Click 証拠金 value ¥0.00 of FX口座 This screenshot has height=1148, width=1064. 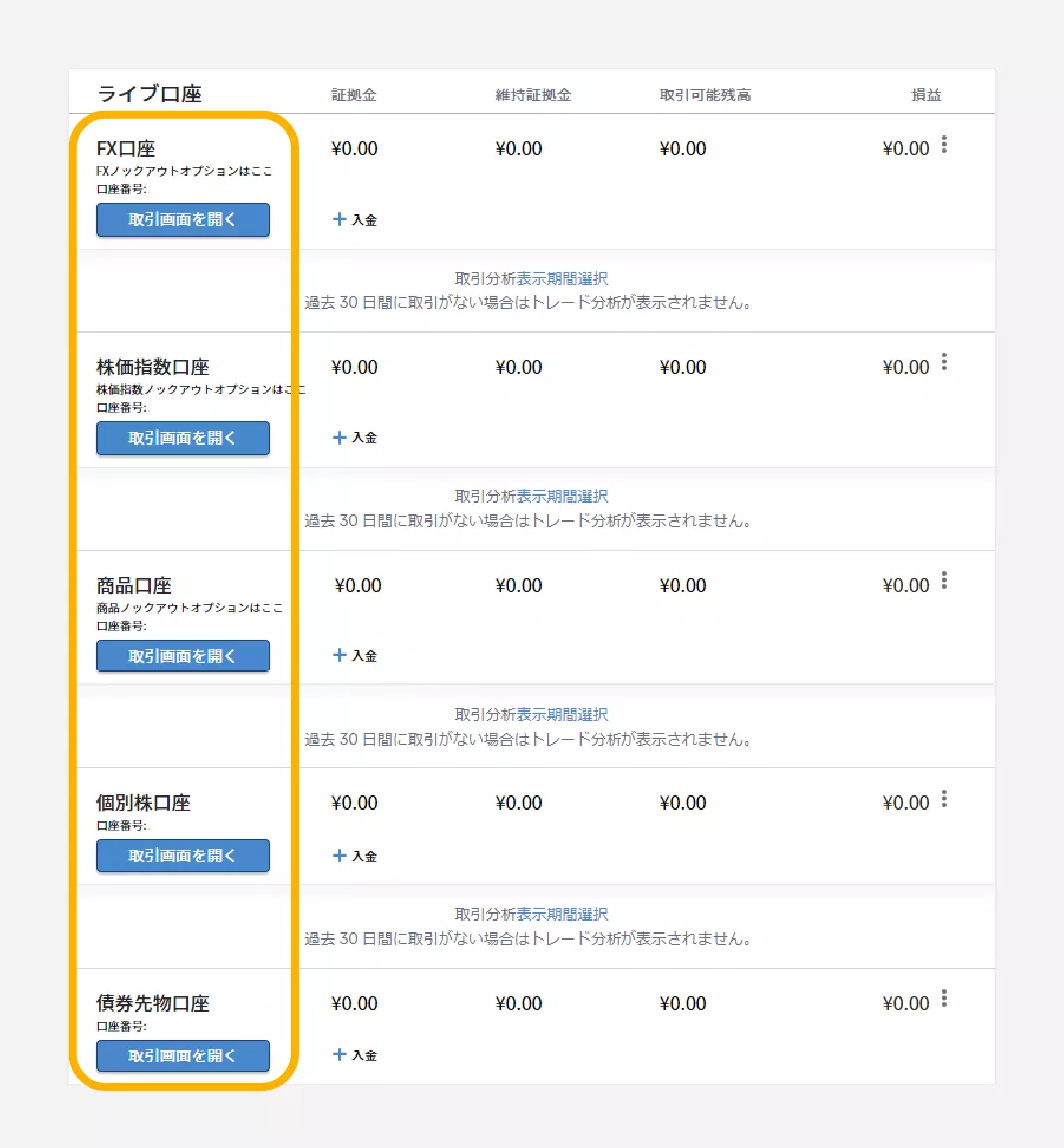[x=354, y=148]
